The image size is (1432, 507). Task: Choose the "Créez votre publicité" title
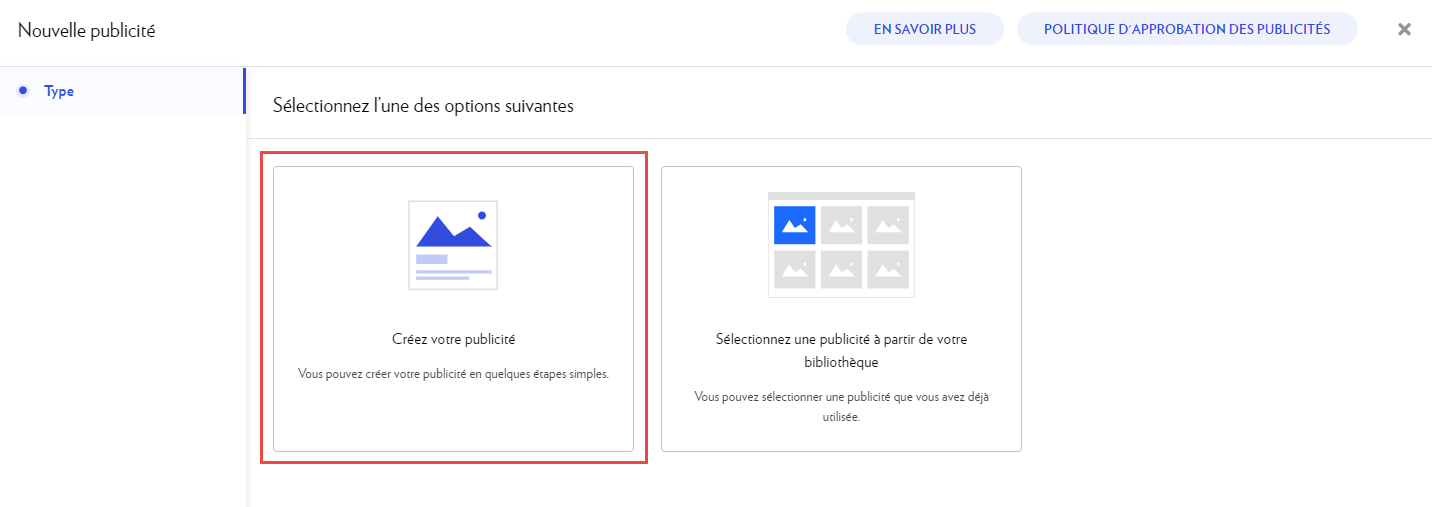coord(453,340)
